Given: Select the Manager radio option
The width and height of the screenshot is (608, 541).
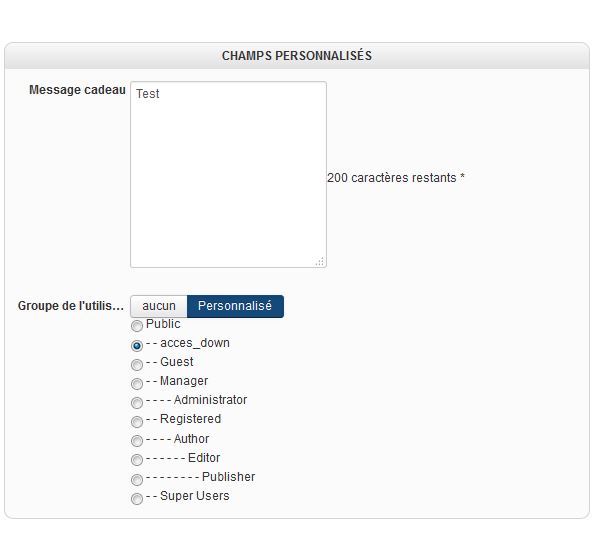Looking at the screenshot, I should tap(137, 383).
